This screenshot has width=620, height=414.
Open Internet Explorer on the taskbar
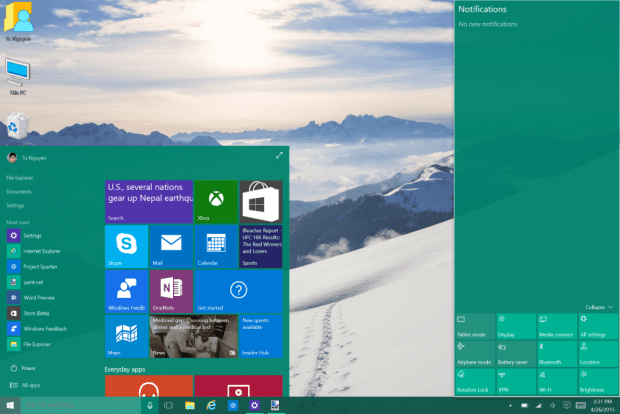(212, 405)
